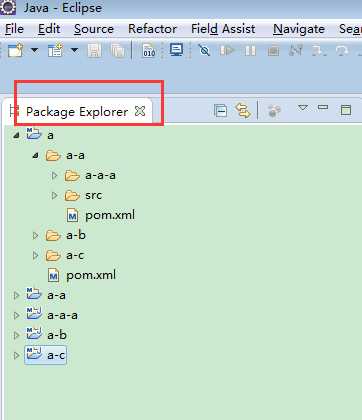Open the File menu

(x=14, y=29)
